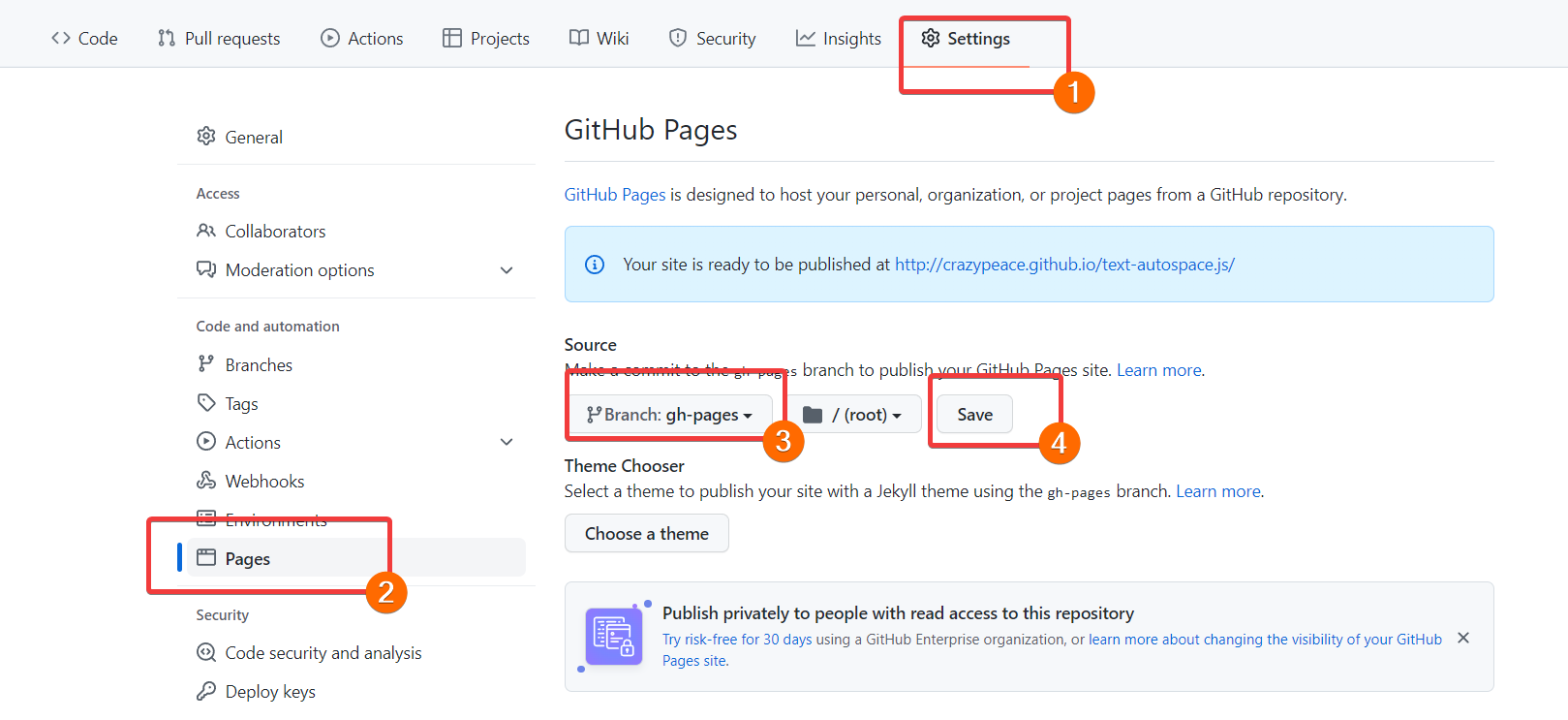This screenshot has width=1568, height=720.
Task: Open the Insights tab
Action: point(839,39)
